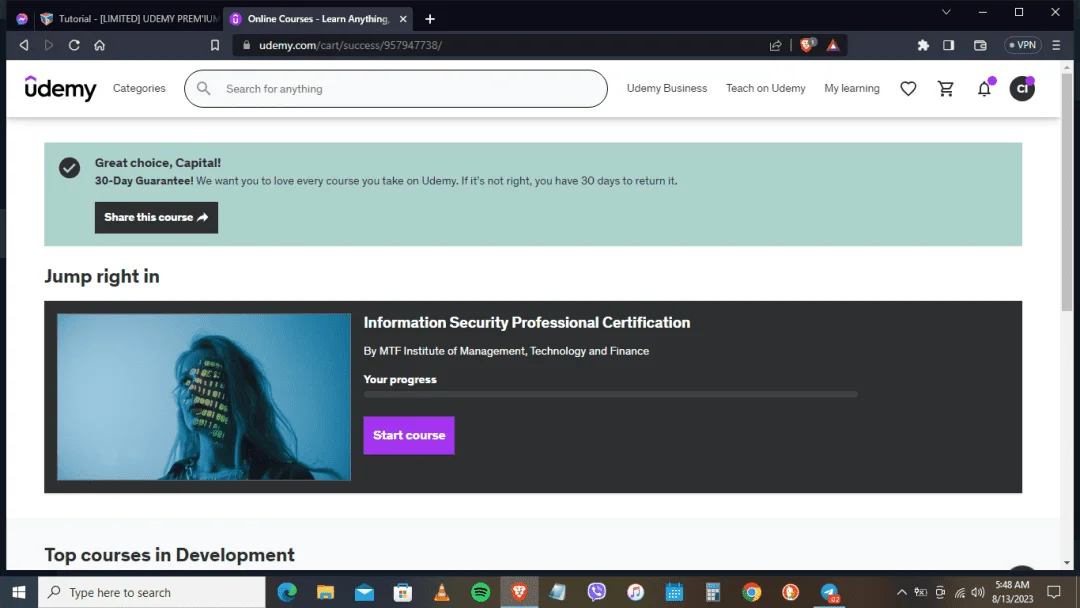The height and width of the screenshot is (608, 1080).
Task: Open the Categories menu
Action: tap(139, 88)
